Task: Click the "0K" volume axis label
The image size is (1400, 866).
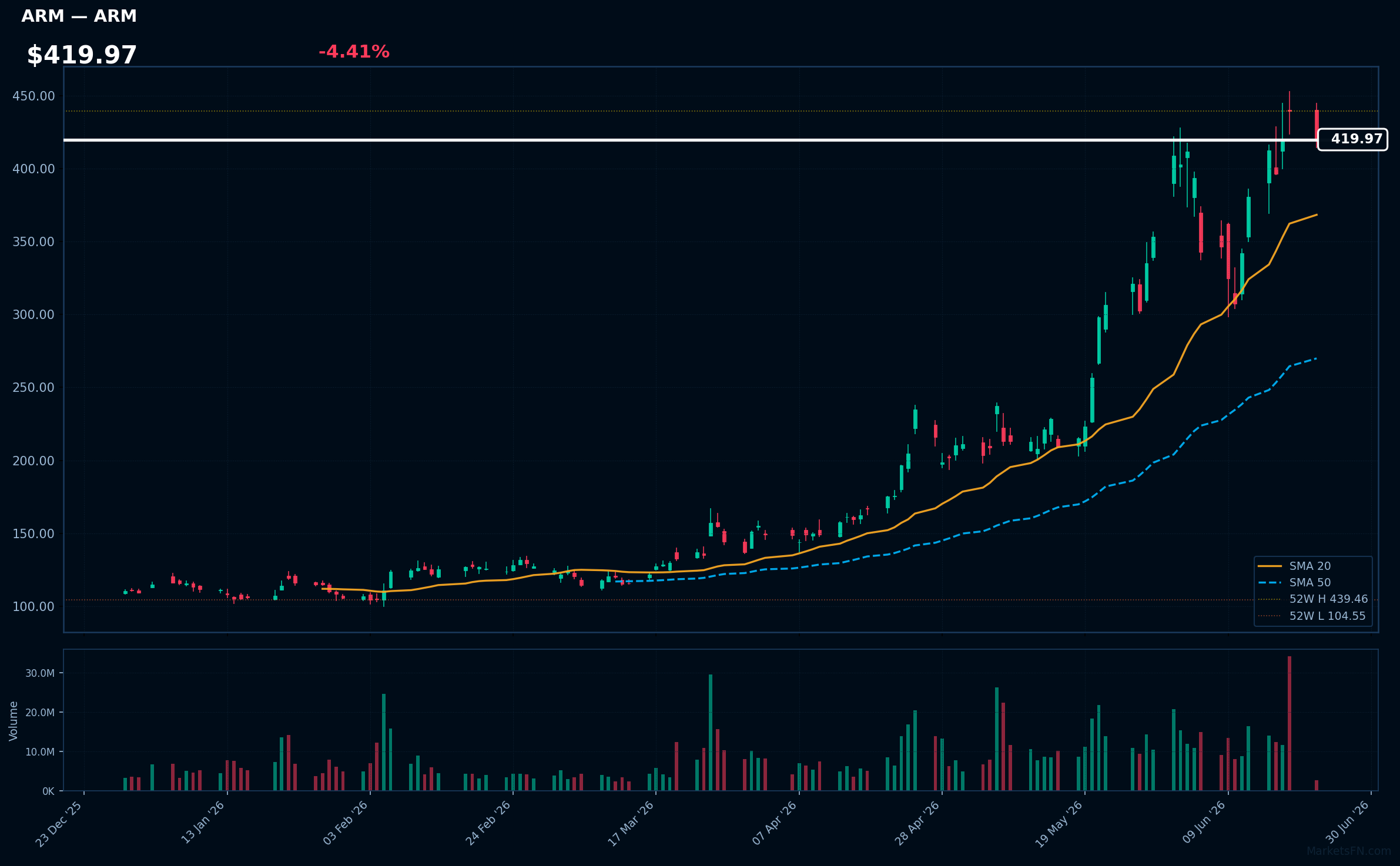Action: pos(48,791)
